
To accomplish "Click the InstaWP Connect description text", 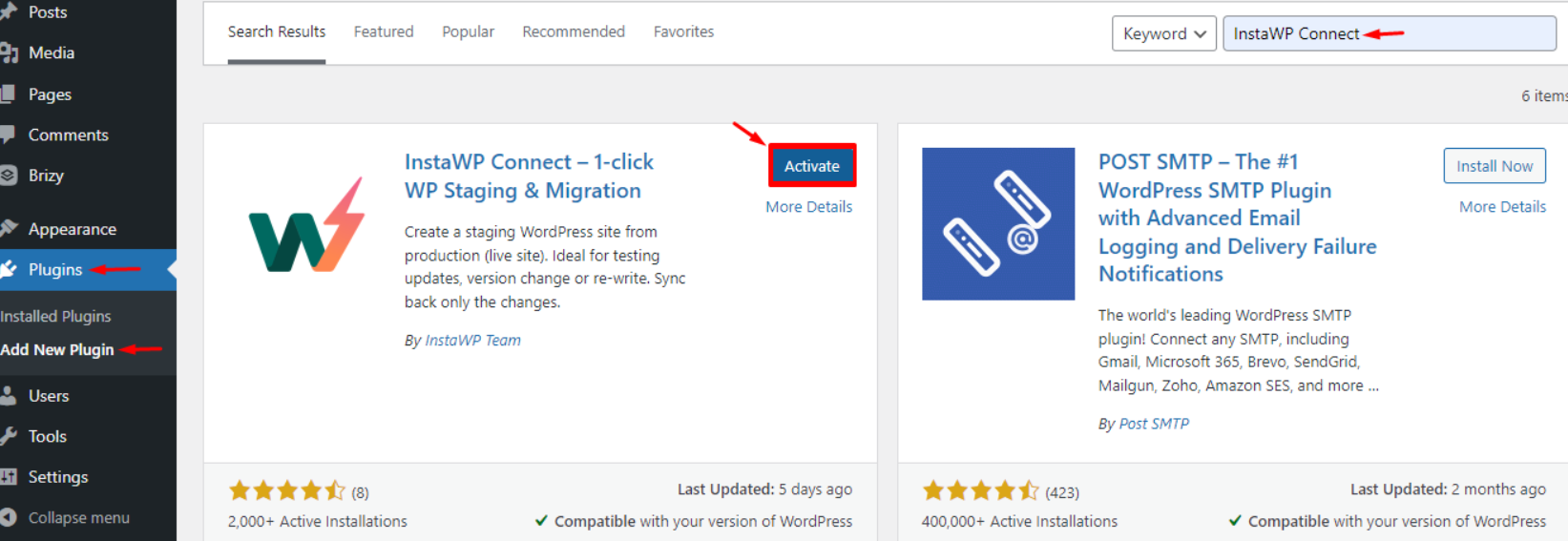I will pyautogui.click(x=545, y=266).
